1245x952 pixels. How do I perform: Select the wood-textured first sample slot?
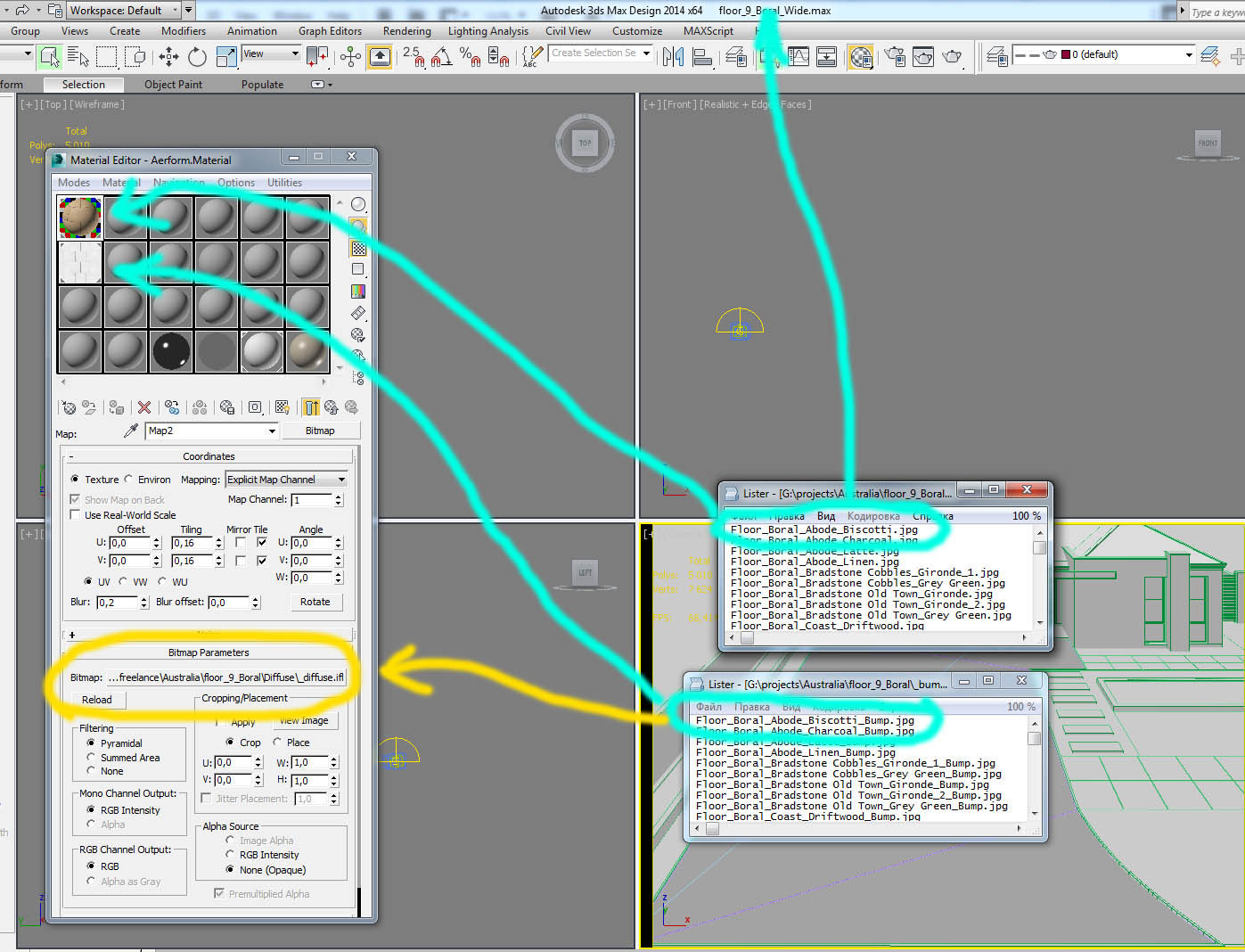pyautogui.click(x=80, y=217)
